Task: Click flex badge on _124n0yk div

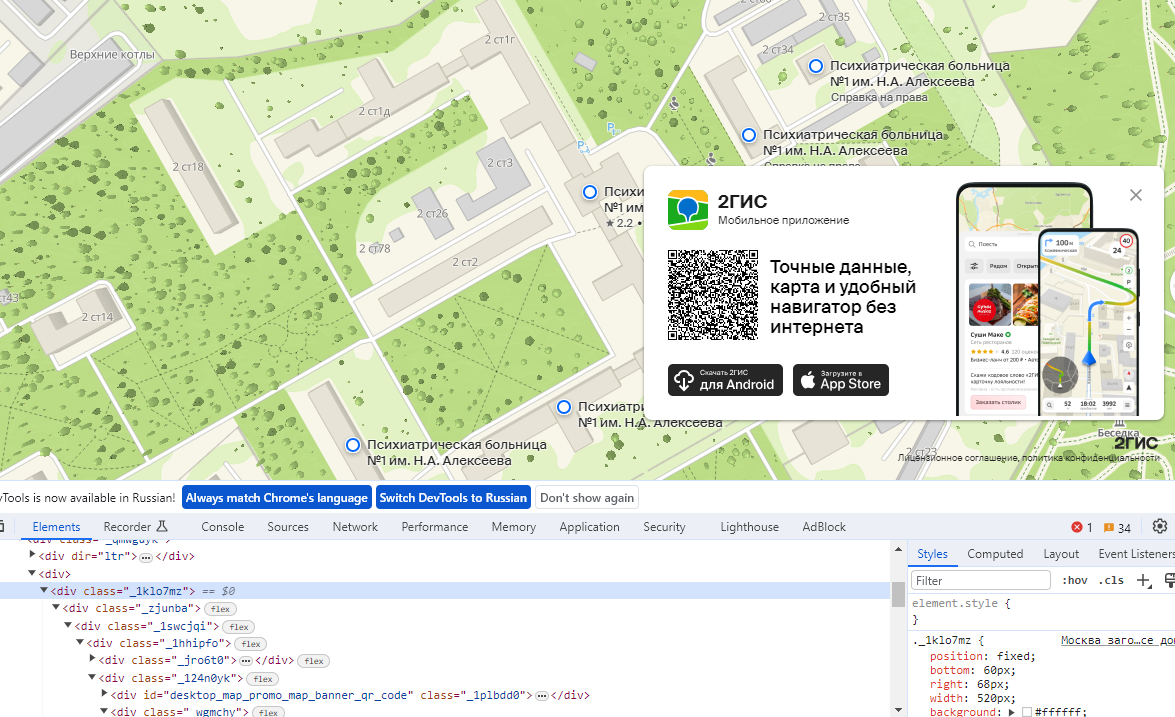Action: click(263, 679)
